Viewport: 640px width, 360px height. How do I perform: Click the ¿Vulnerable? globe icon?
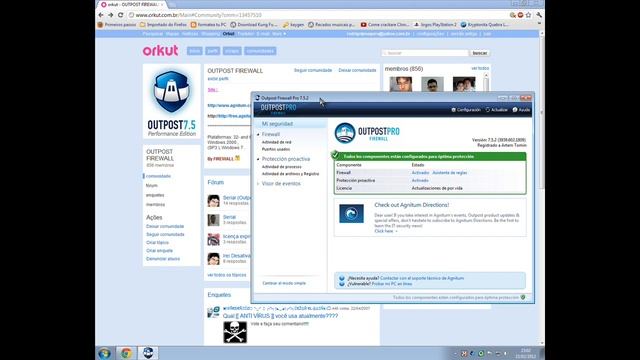tap(342, 284)
